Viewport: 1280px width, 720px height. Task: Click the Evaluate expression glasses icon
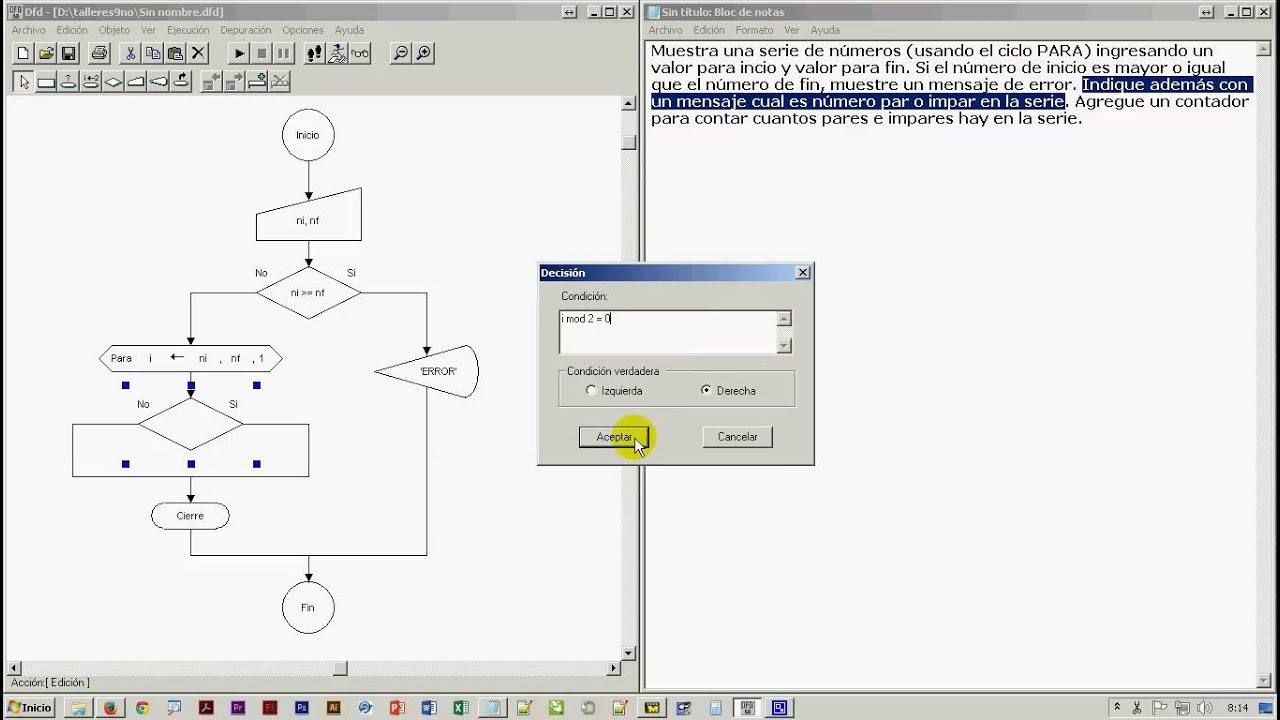click(x=360, y=53)
